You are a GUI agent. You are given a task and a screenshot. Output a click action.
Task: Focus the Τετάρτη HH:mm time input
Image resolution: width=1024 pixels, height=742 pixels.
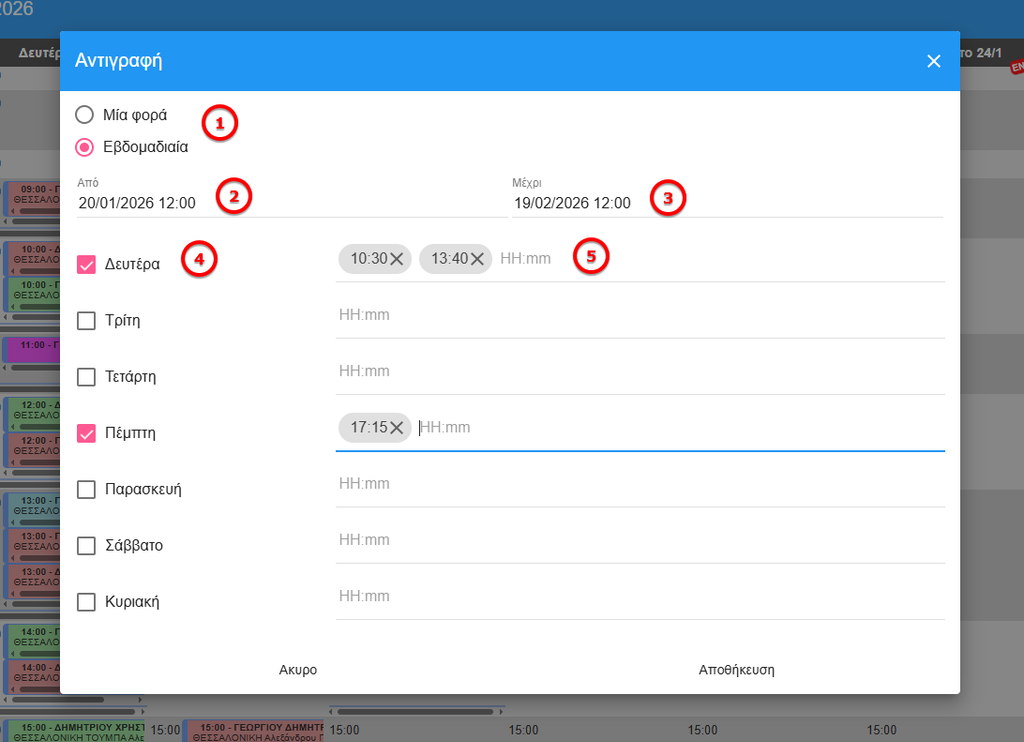[x=640, y=371]
